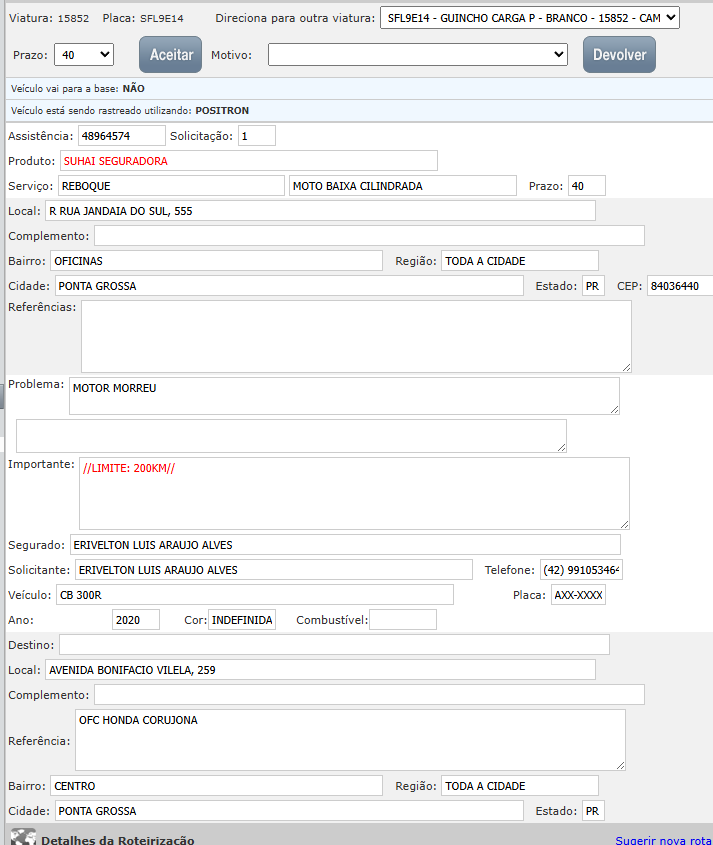Image resolution: width=713 pixels, height=845 pixels.
Task: Expand the Prazo dropdown at top
Action: 84,55
